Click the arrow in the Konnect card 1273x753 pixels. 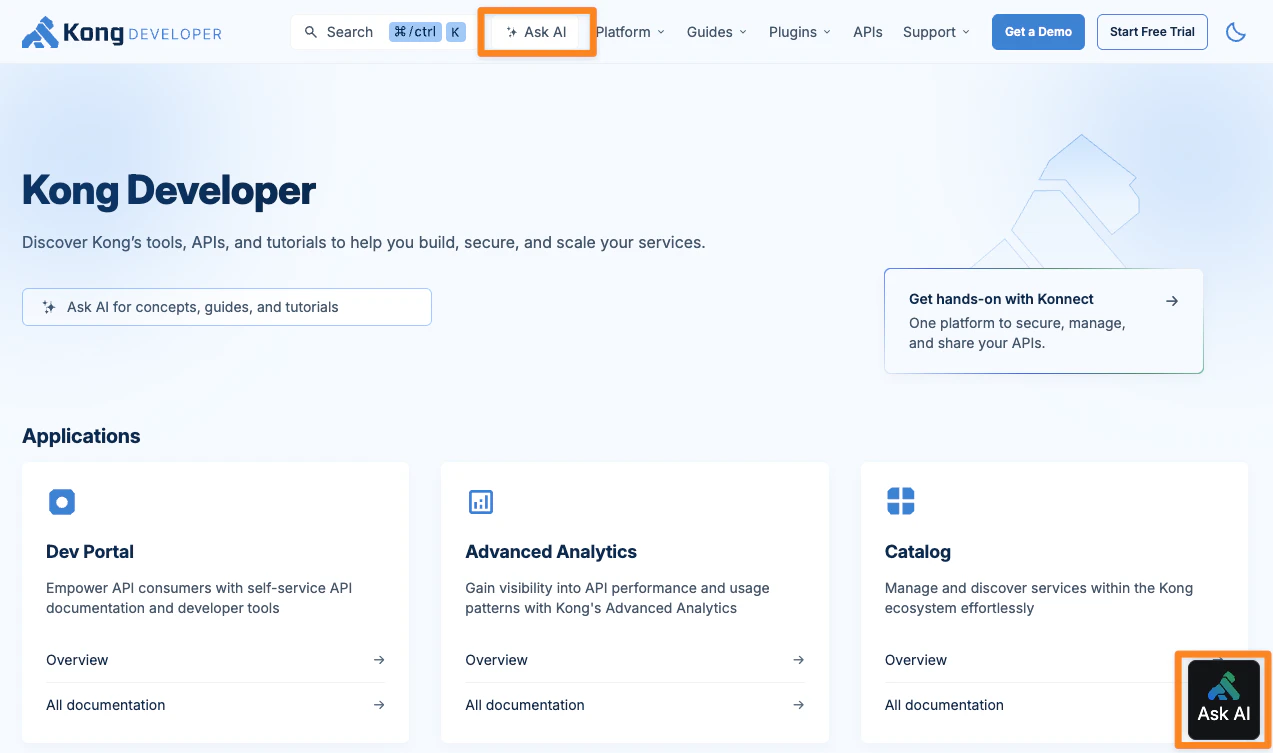click(1172, 300)
